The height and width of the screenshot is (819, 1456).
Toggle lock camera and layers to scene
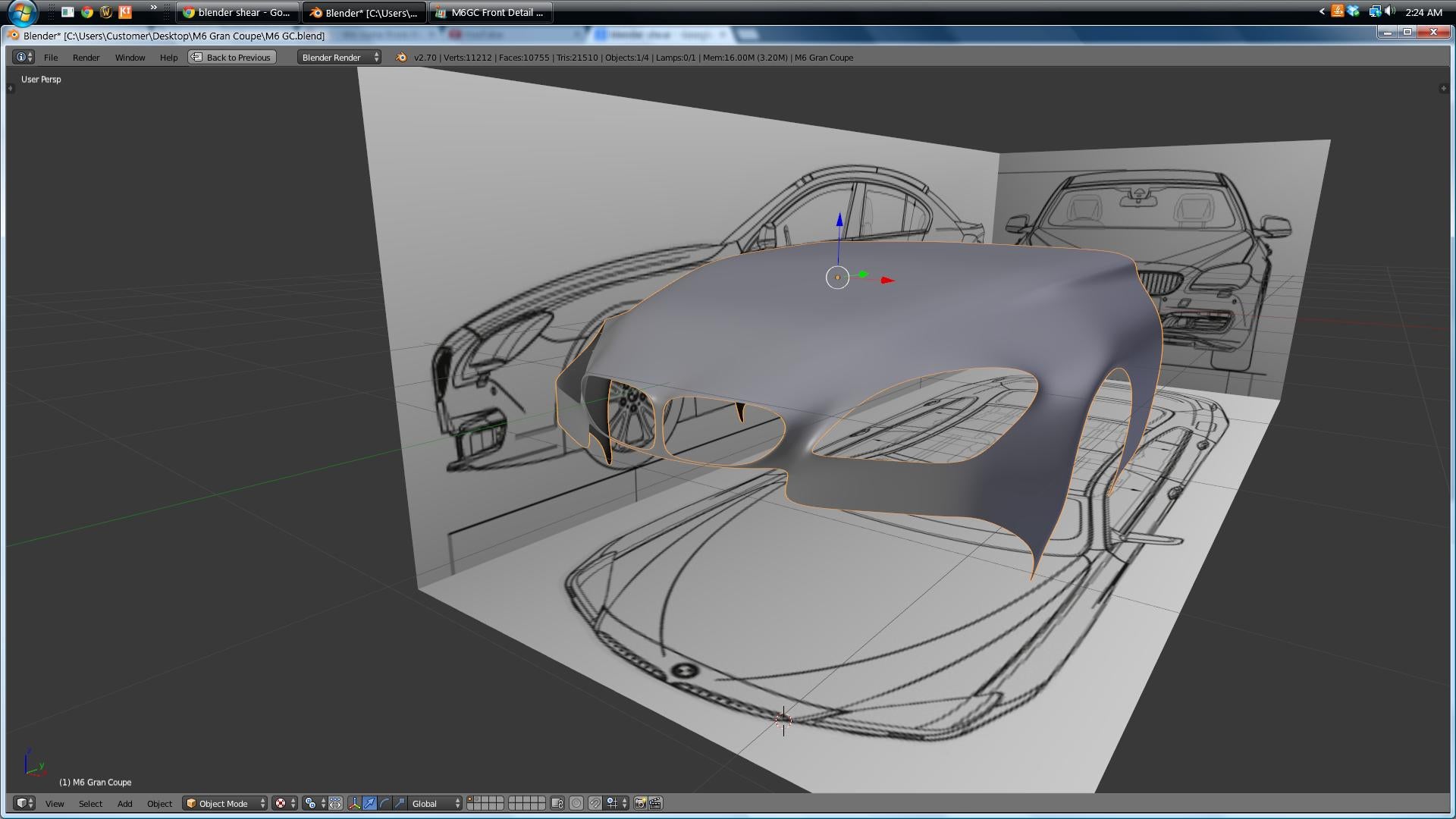point(557,803)
